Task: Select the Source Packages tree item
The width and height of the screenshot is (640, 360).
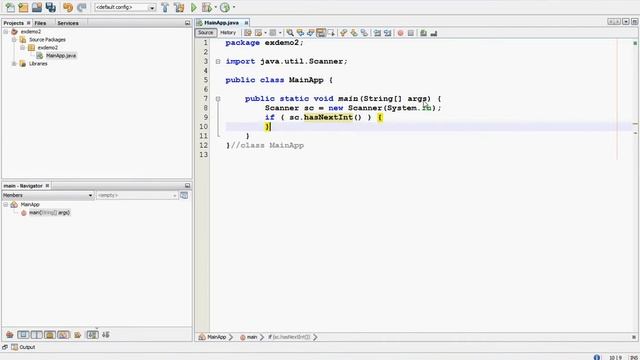Action: (x=47, y=40)
